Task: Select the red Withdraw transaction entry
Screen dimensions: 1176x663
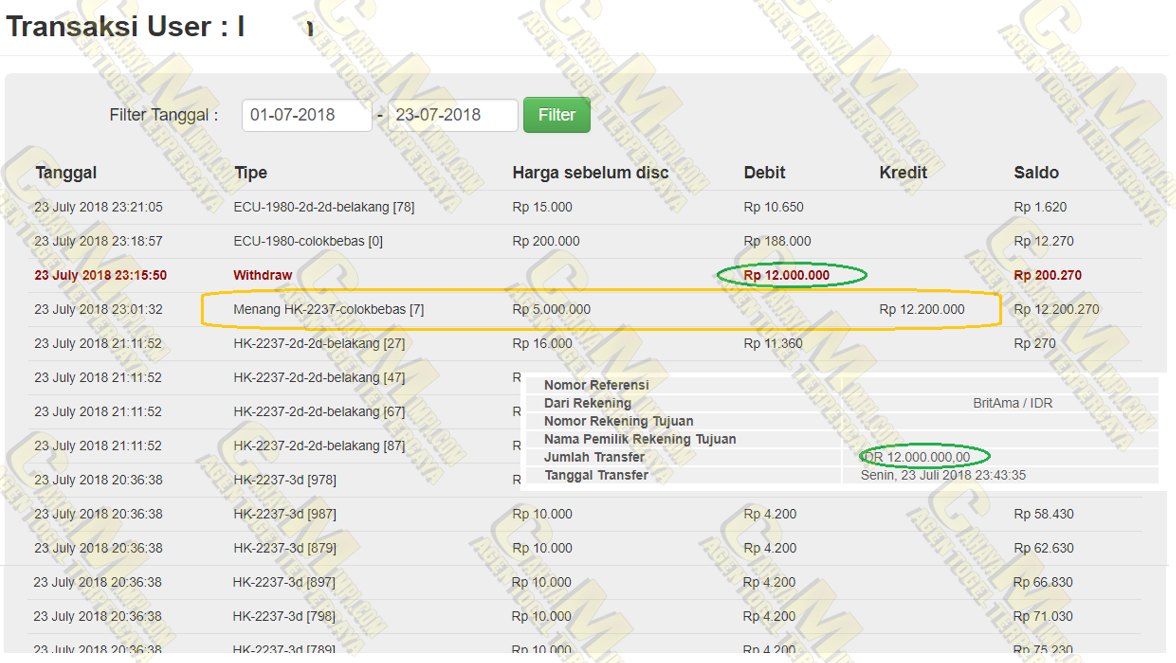Action: click(262, 275)
